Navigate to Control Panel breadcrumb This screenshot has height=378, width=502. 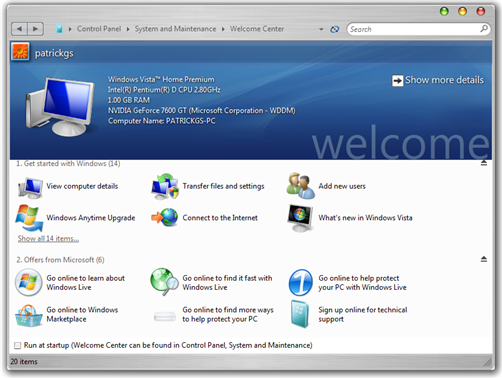tap(99, 29)
